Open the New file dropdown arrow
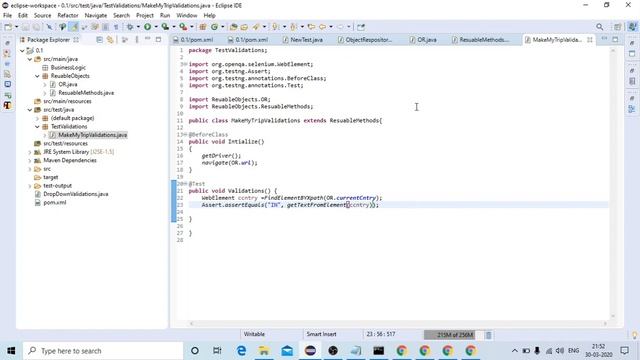Screen dimensions: 640x360 [16, 27]
